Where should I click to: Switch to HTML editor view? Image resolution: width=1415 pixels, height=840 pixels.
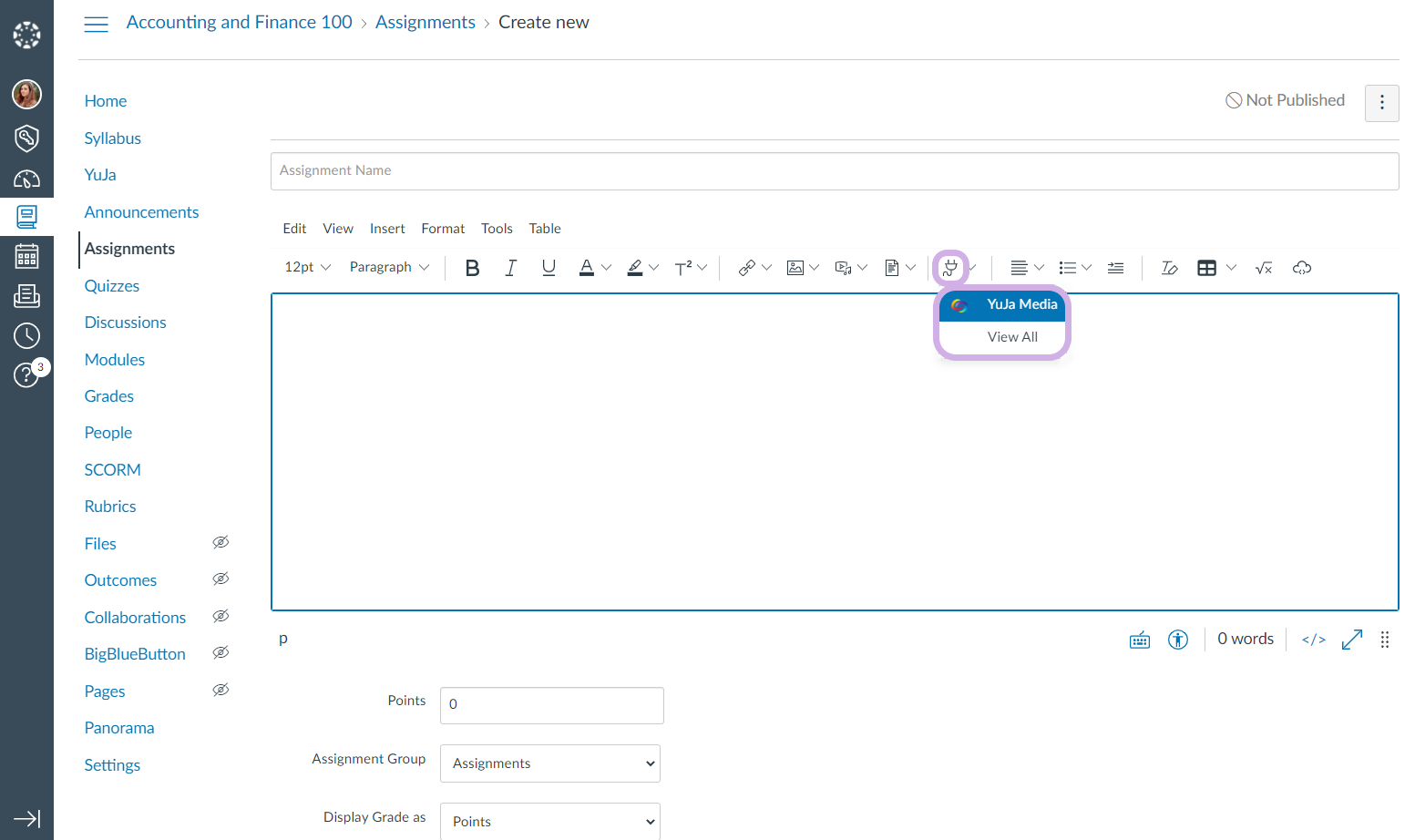[x=1313, y=640]
